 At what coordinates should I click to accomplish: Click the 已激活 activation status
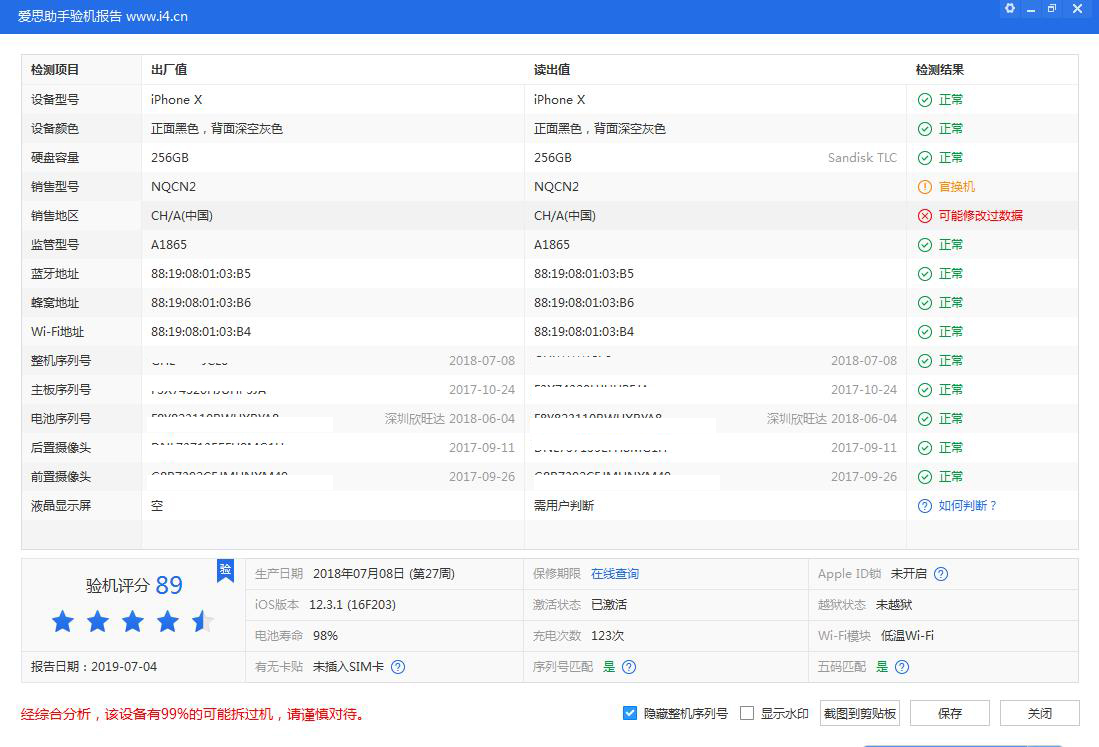[x=609, y=605]
